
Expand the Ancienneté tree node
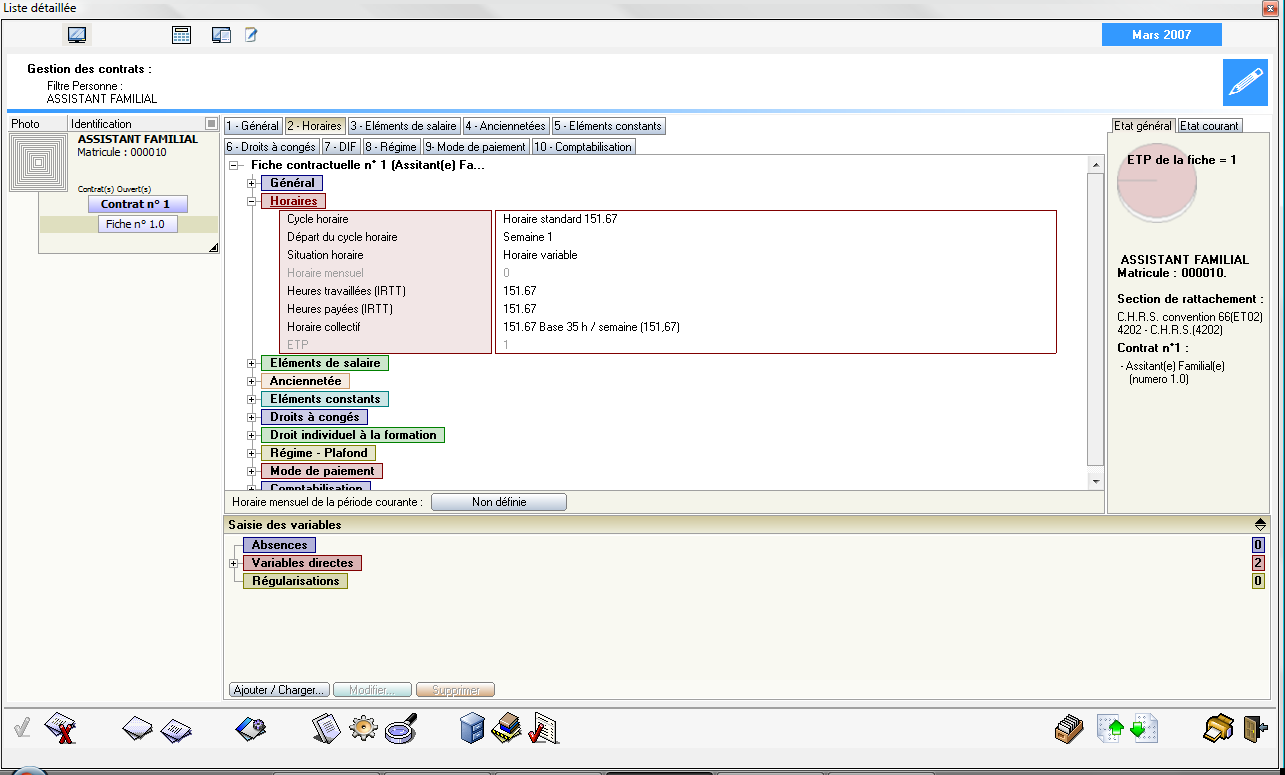point(252,381)
